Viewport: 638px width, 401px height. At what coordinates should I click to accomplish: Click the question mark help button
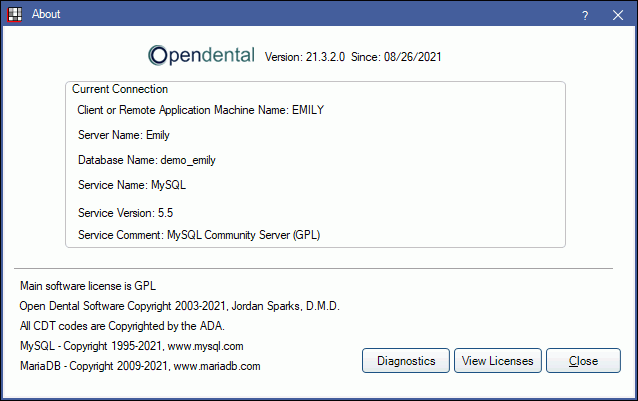(x=585, y=15)
